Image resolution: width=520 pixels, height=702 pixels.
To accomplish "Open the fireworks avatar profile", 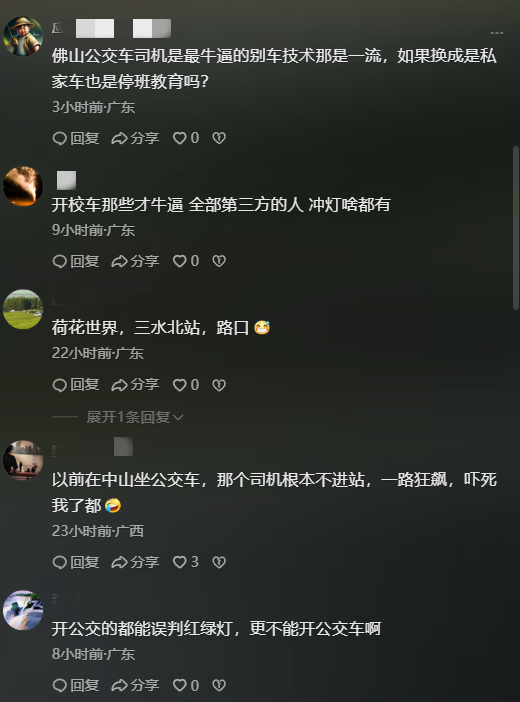I will coord(23,187).
